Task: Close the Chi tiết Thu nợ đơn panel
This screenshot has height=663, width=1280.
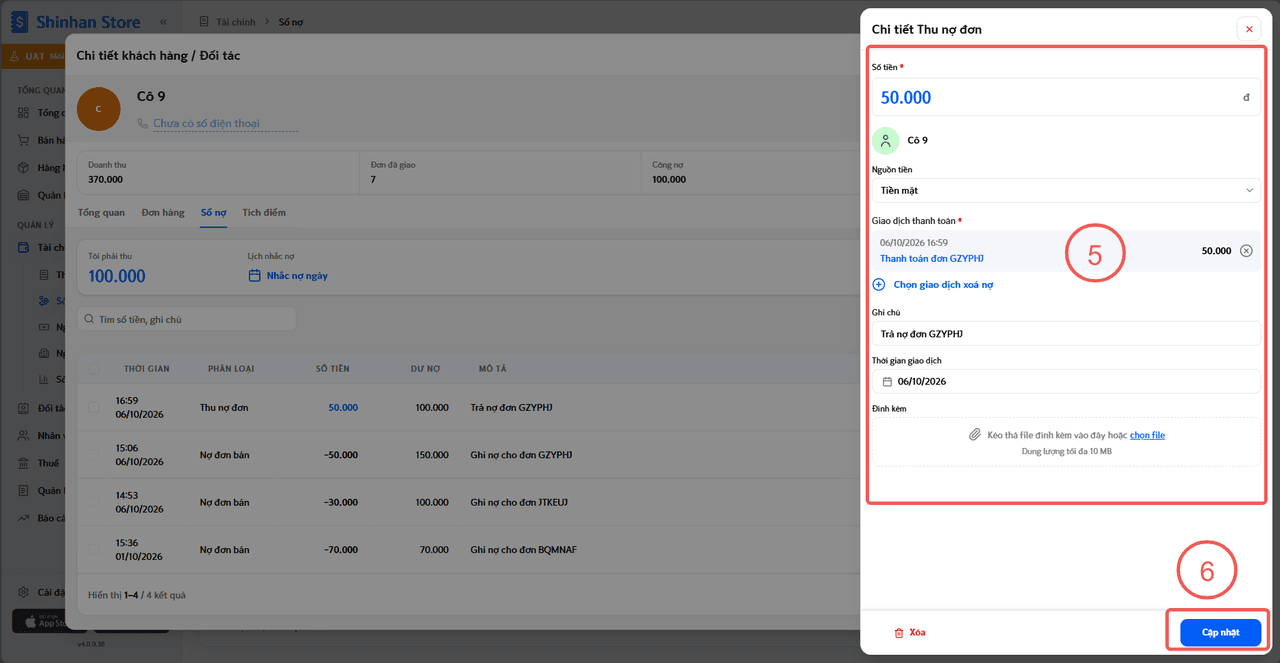Action: point(1249,29)
